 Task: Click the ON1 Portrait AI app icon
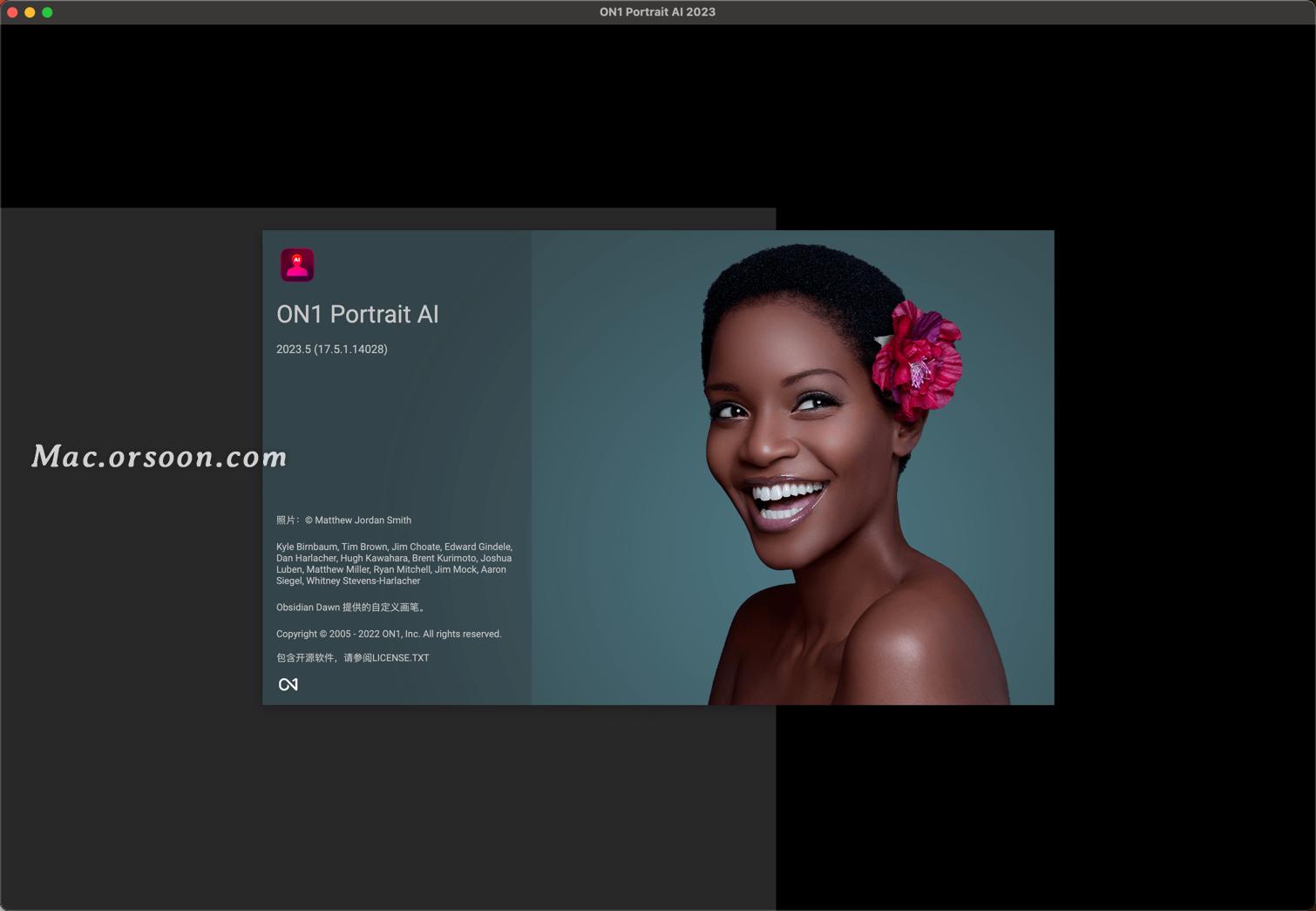[297, 265]
